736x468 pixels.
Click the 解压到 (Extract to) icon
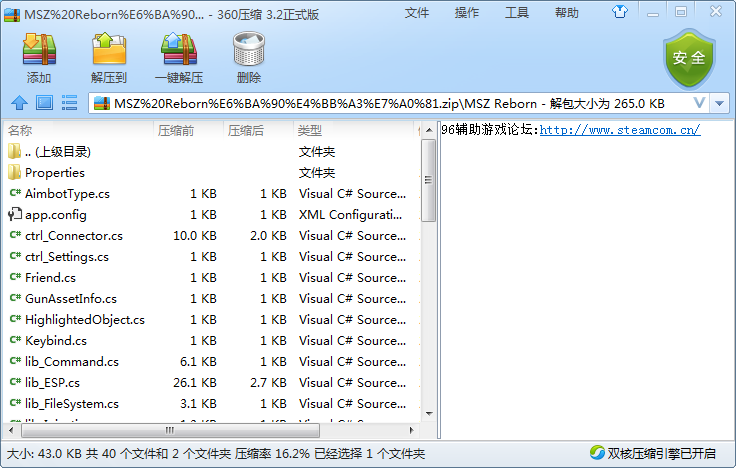108,58
